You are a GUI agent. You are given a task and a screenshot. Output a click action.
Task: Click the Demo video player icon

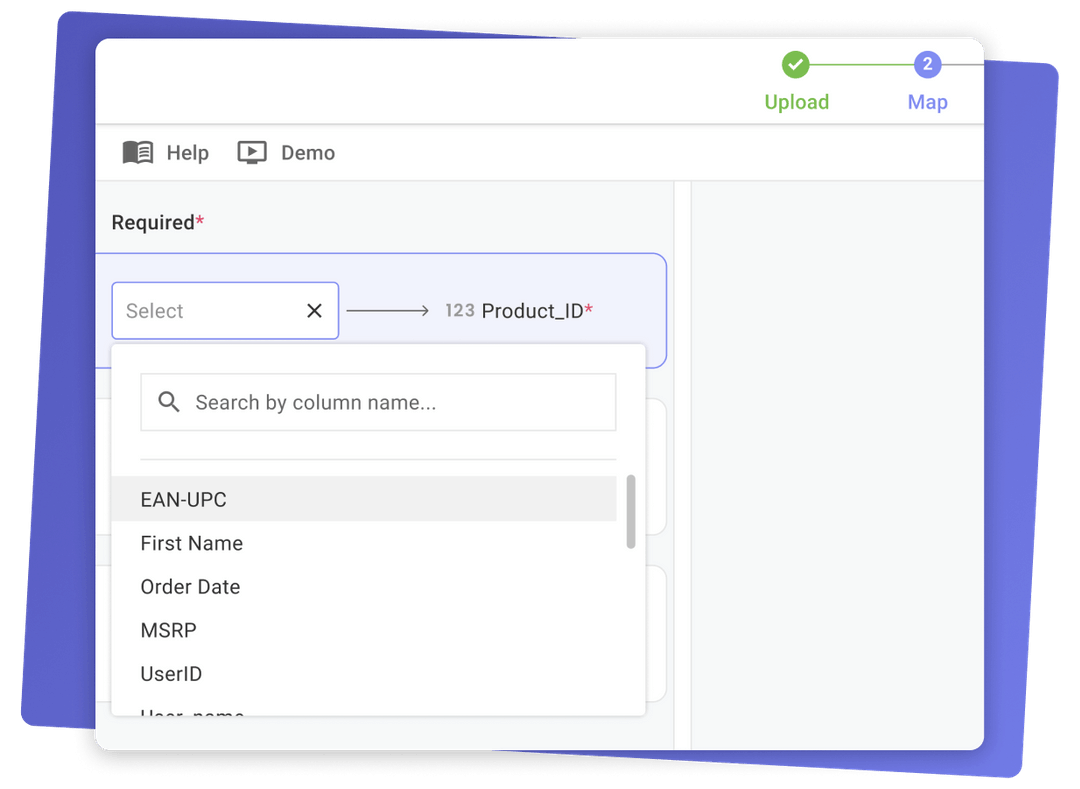(x=251, y=152)
